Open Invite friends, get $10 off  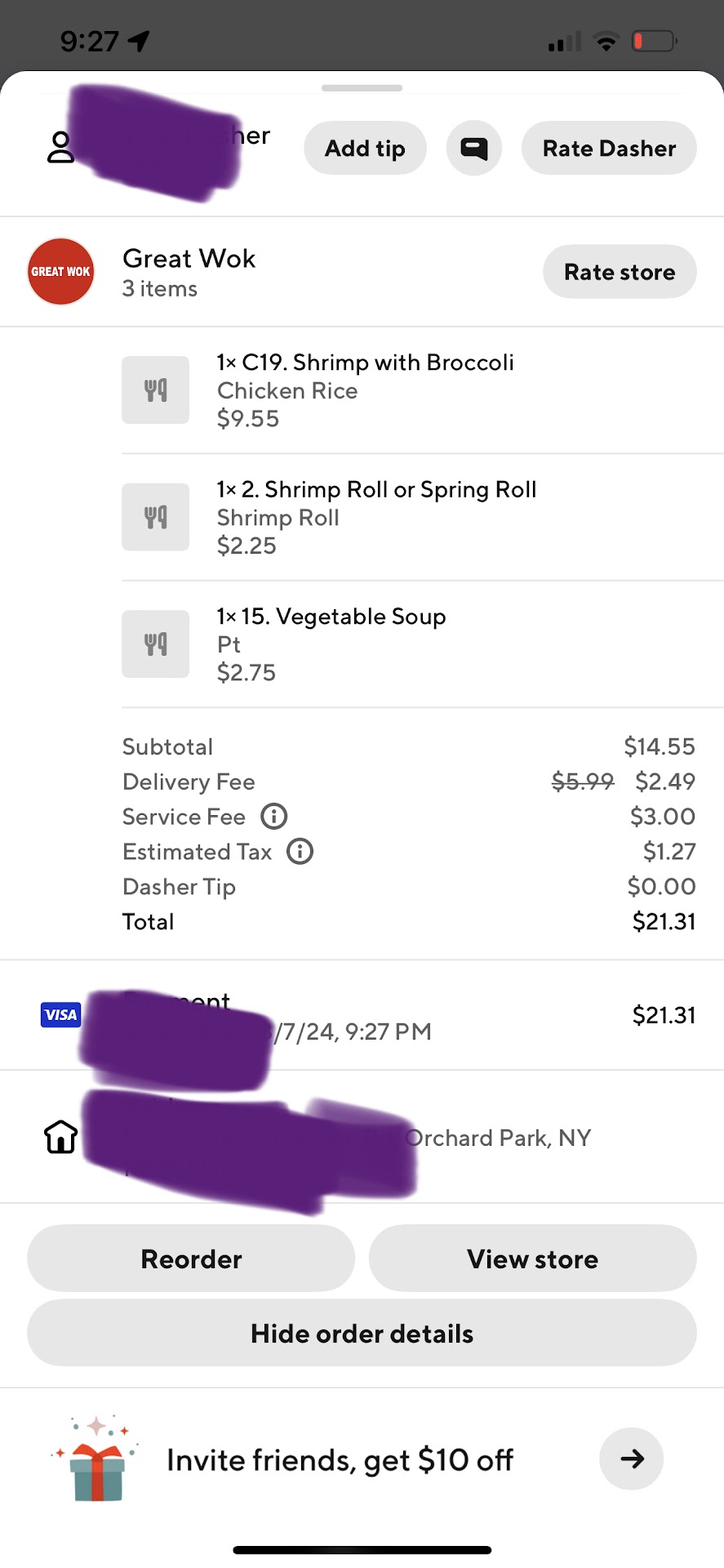tap(340, 1459)
